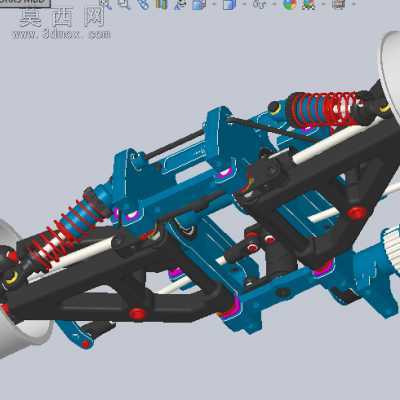Expand the Apply Scene dropdown arrow
The height and width of the screenshot is (400, 400).
click(323, 4)
